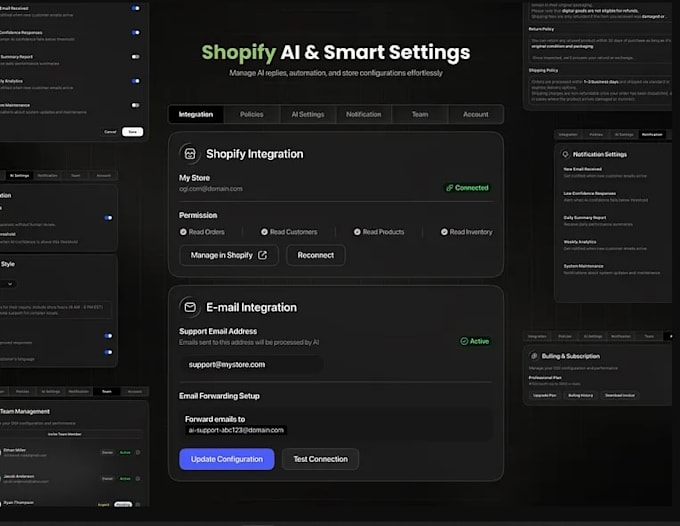The height and width of the screenshot is (526, 680).
Task: Toggle the Analytics notification switch
Action: [136, 81]
